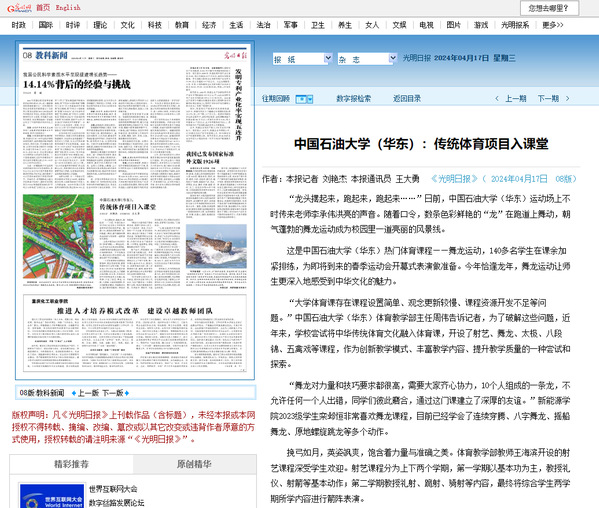Select the 电视 nav item

point(426,25)
